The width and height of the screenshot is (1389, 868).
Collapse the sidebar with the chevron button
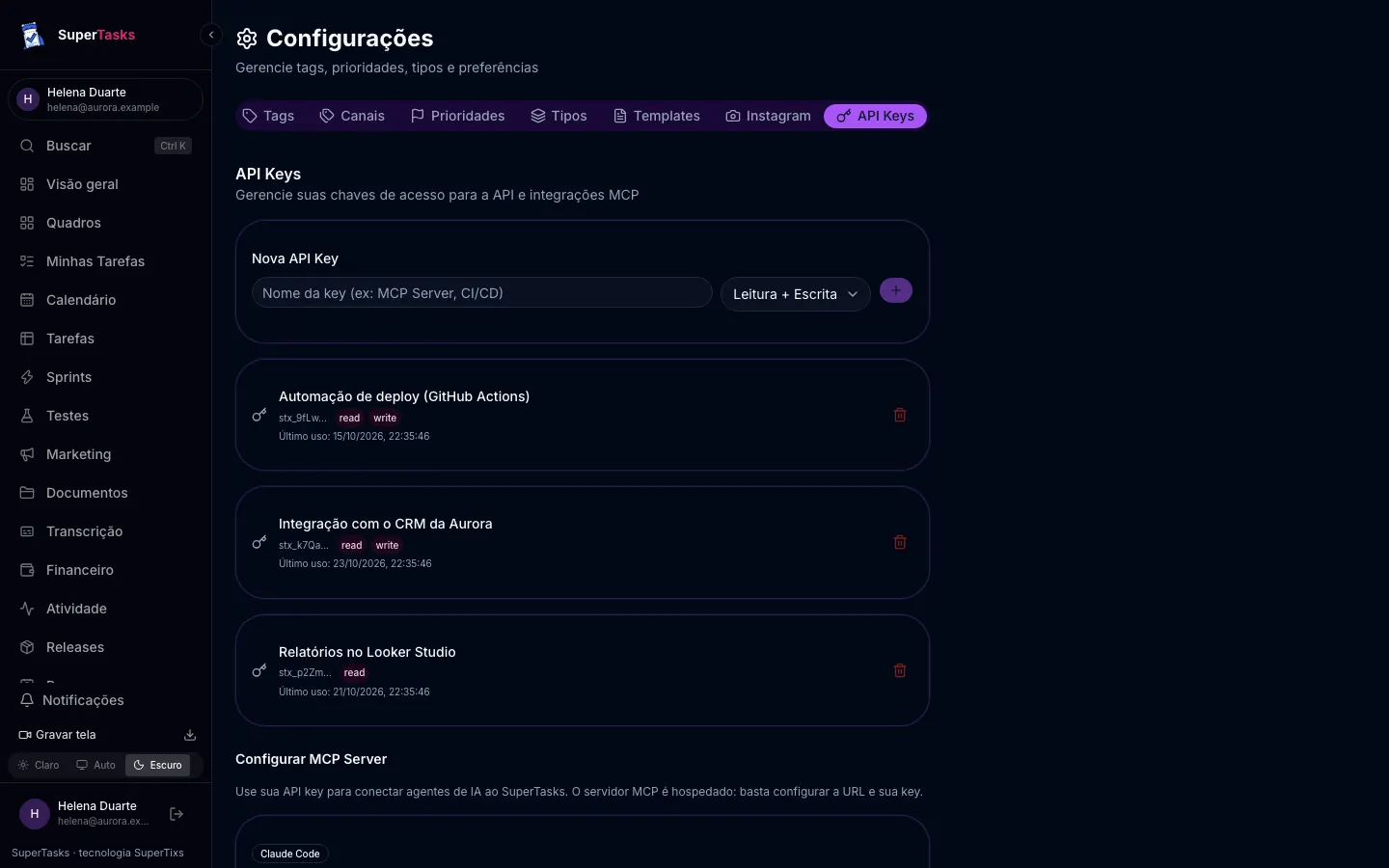(211, 35)
